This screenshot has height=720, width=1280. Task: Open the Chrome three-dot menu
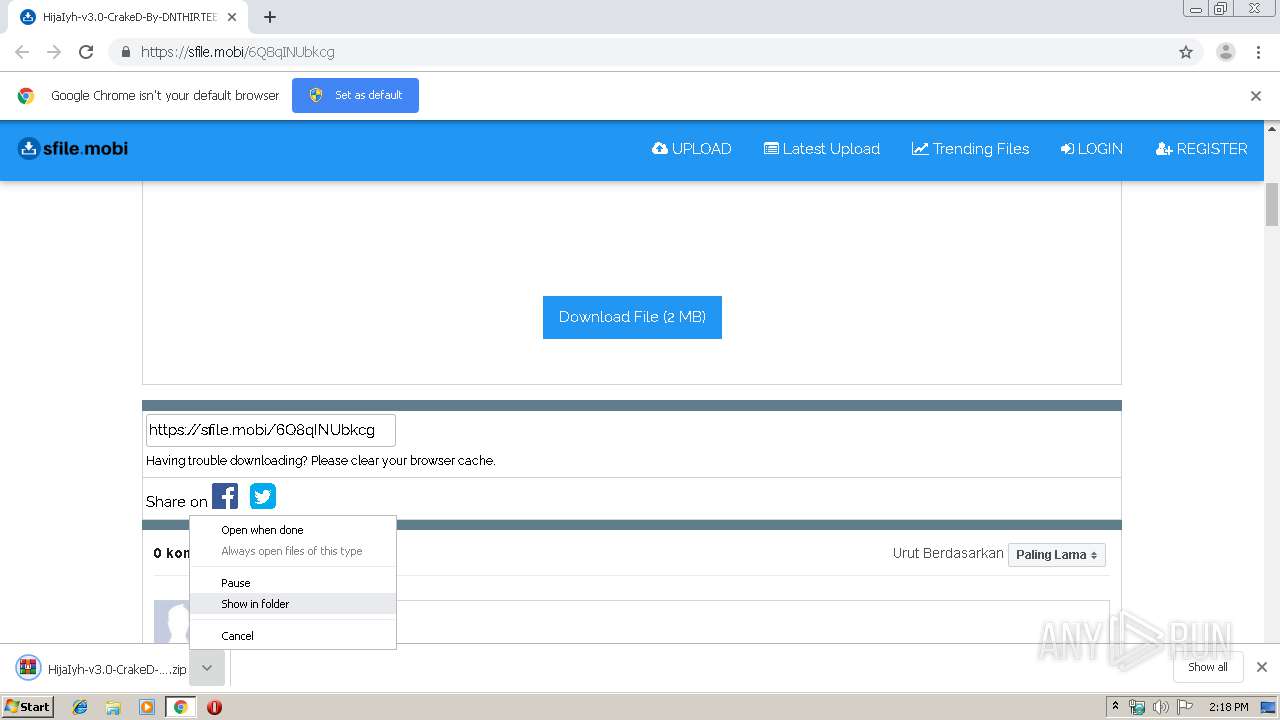pos(1258,52)
